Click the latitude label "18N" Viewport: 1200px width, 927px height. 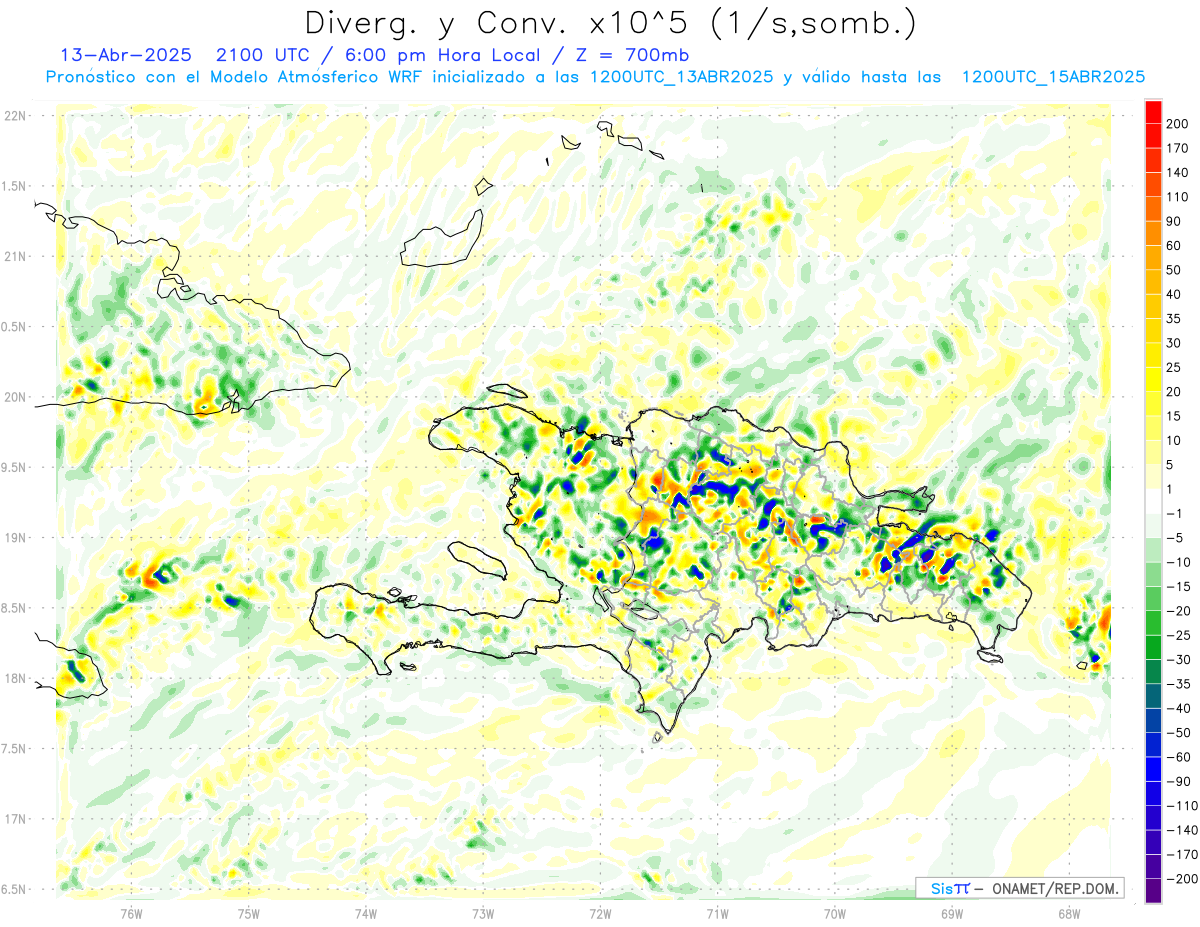point(14,678)
